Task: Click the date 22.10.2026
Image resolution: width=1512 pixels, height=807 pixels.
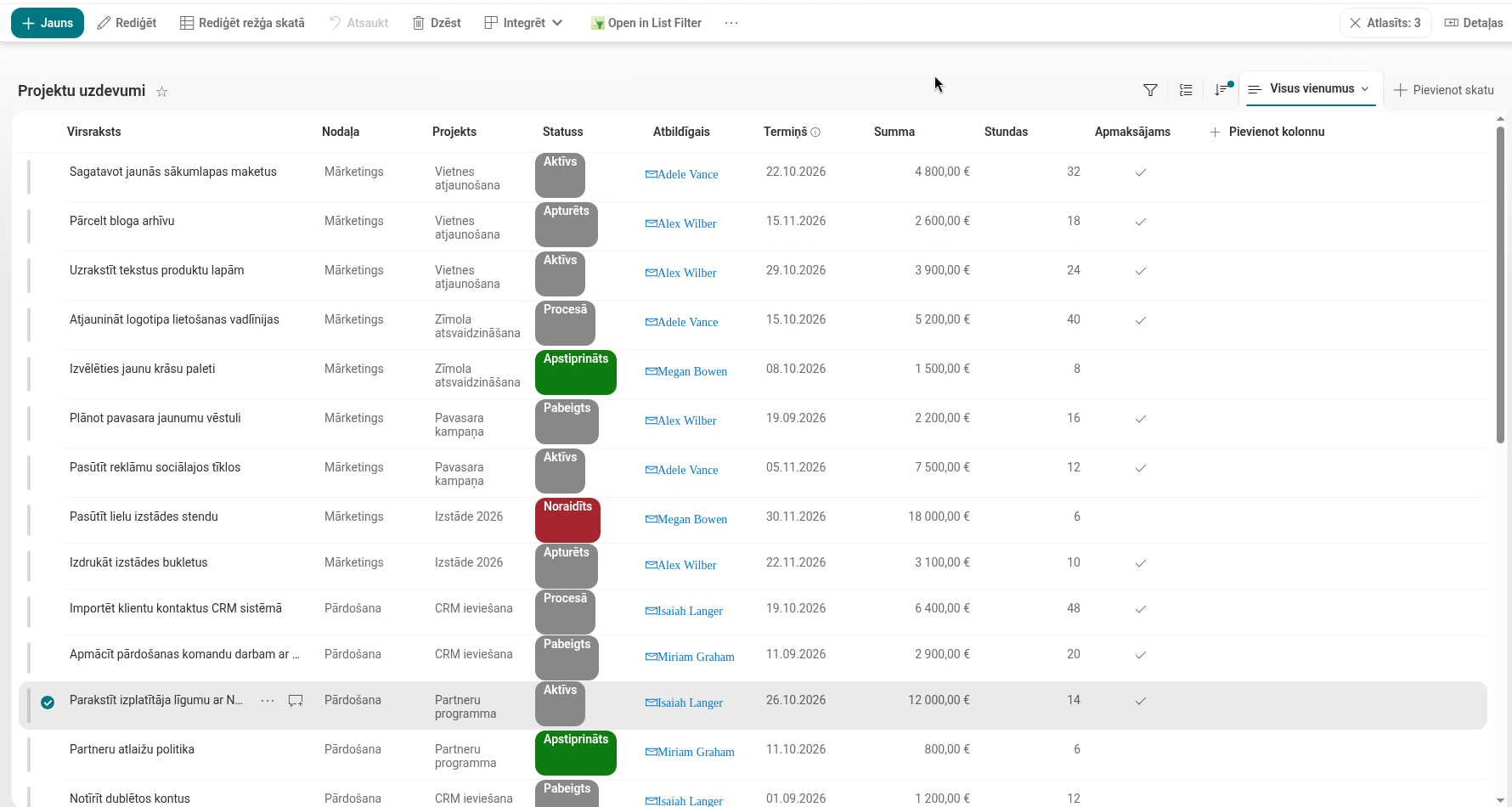Action: (796, 172)
